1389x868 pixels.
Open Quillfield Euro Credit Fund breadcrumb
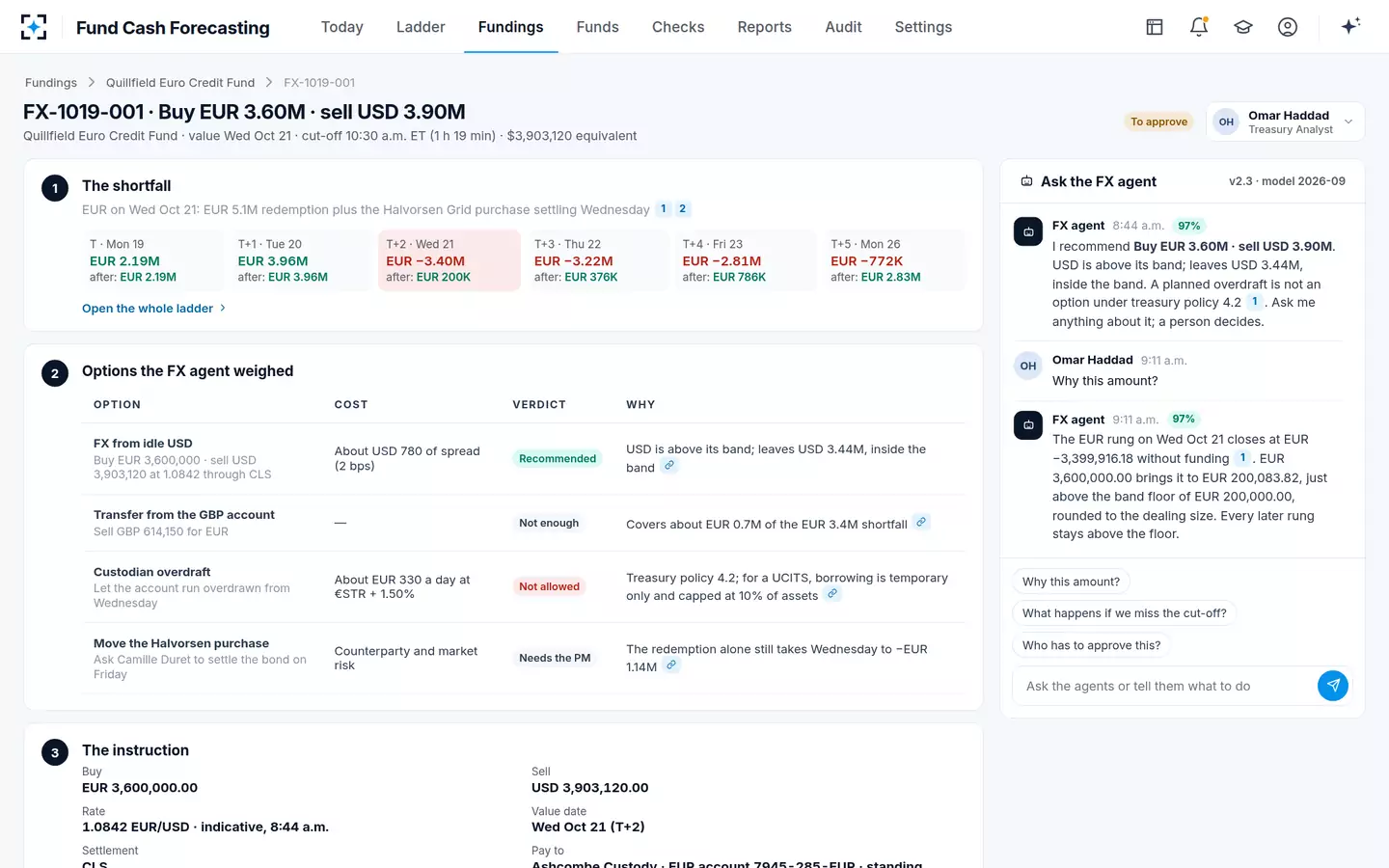[x=180, y=83]
